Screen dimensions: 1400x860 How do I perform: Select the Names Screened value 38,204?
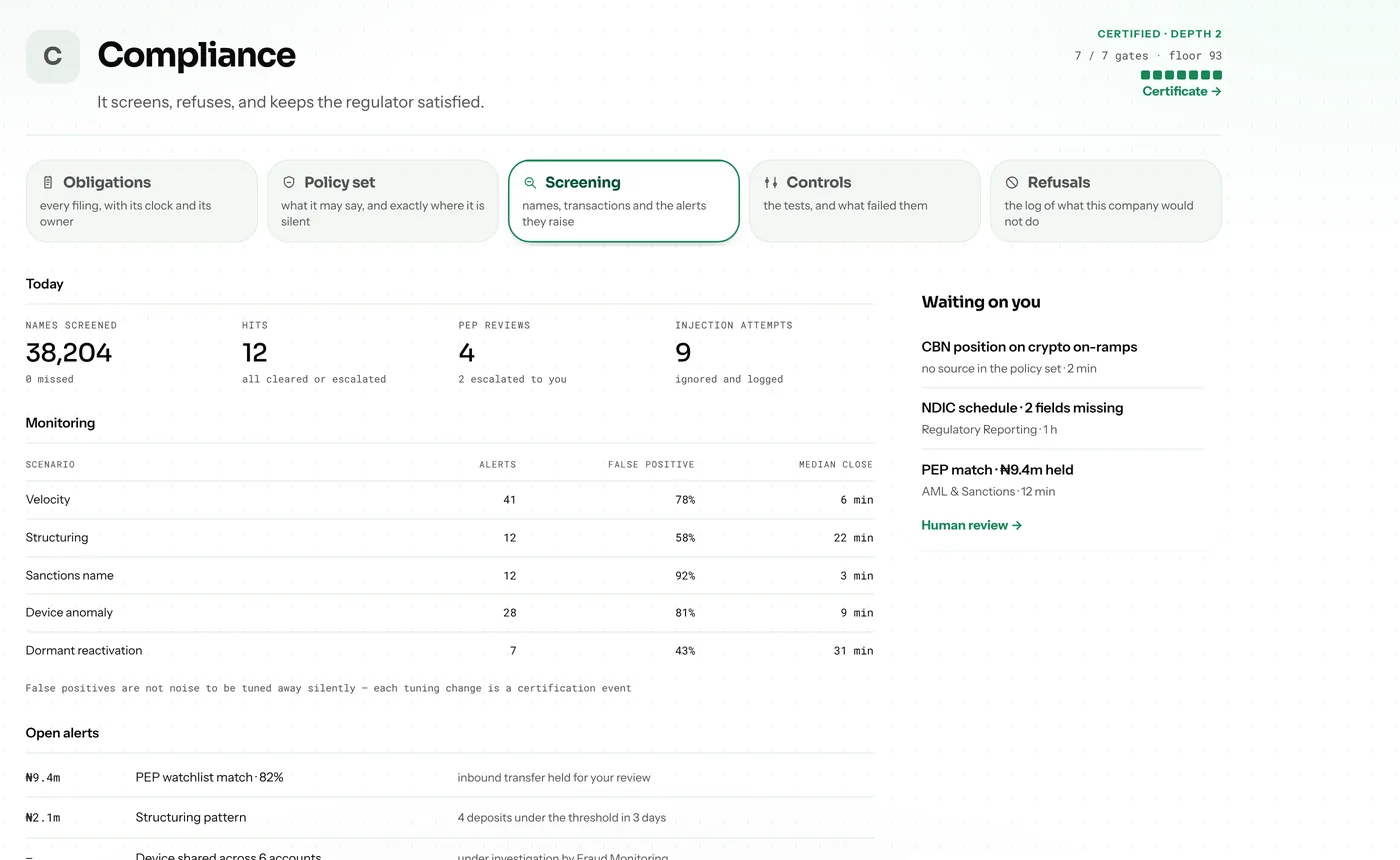(x=69, y=352)
